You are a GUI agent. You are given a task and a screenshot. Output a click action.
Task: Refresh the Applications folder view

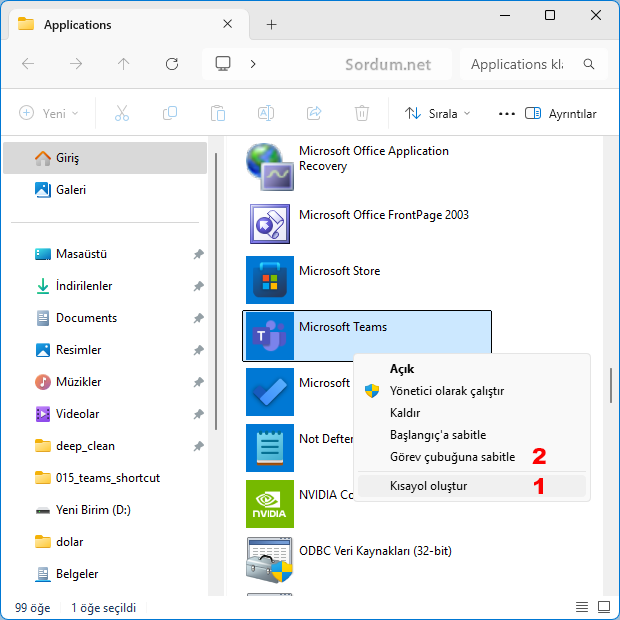(x=172, y=64)
